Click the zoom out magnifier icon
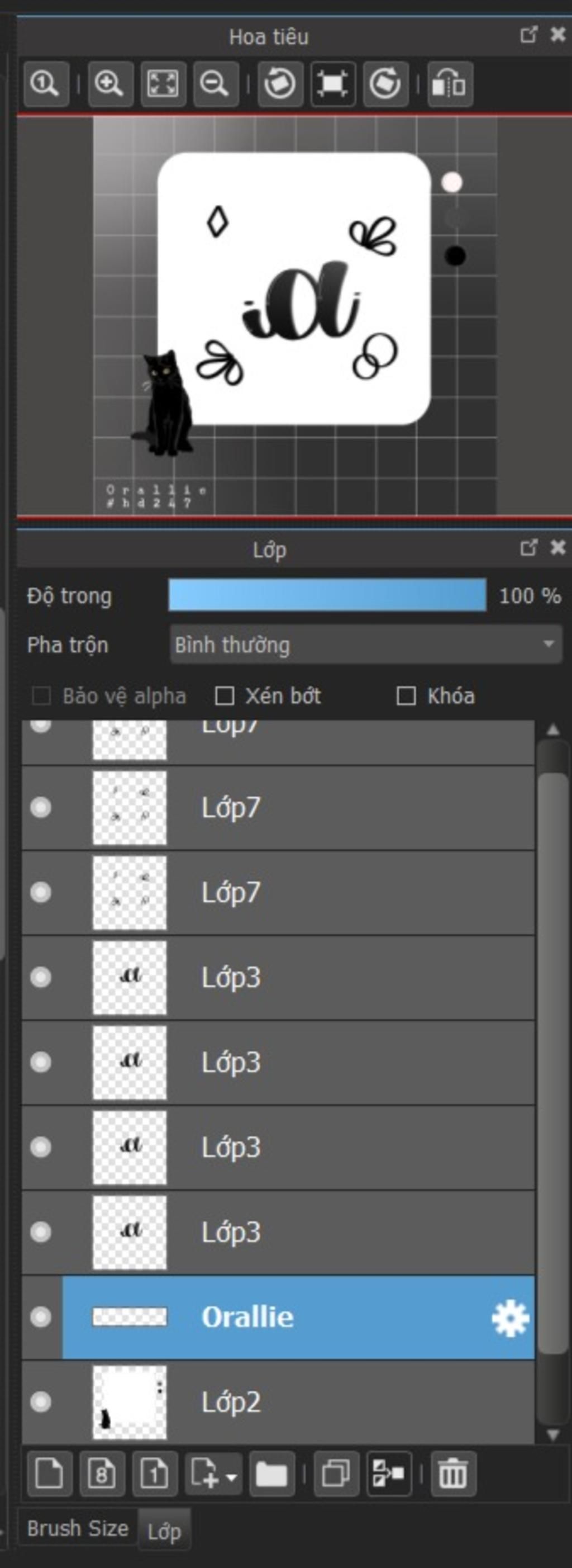 216,84
